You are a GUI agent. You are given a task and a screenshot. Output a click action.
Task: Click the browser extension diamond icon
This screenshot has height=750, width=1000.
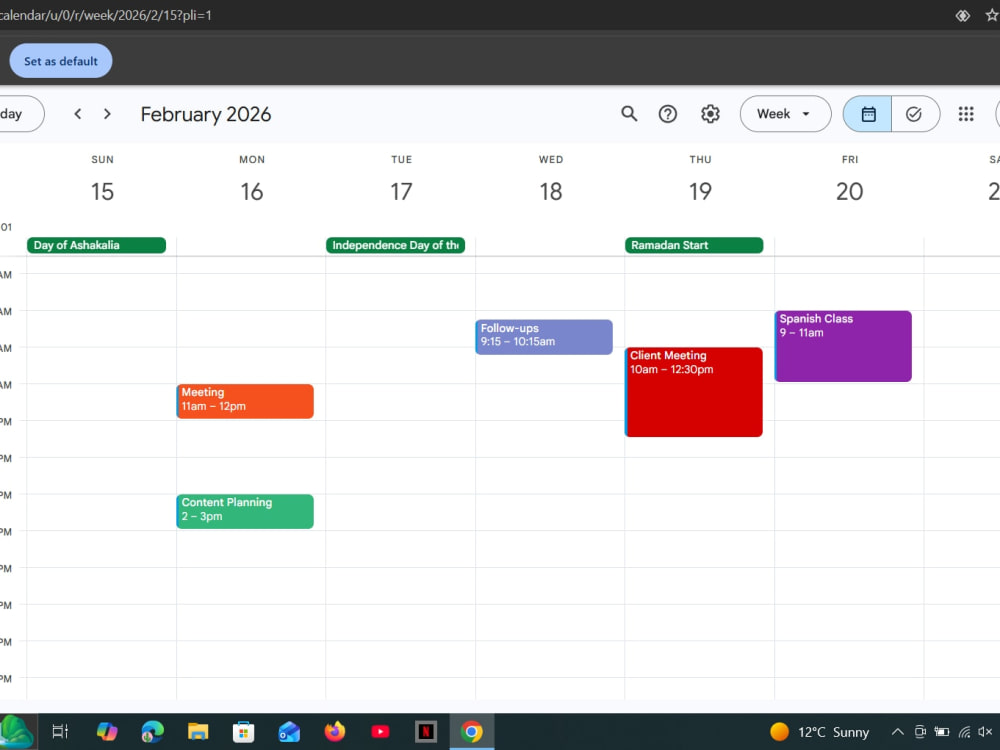pyautogui.click(x=963, y=15)
